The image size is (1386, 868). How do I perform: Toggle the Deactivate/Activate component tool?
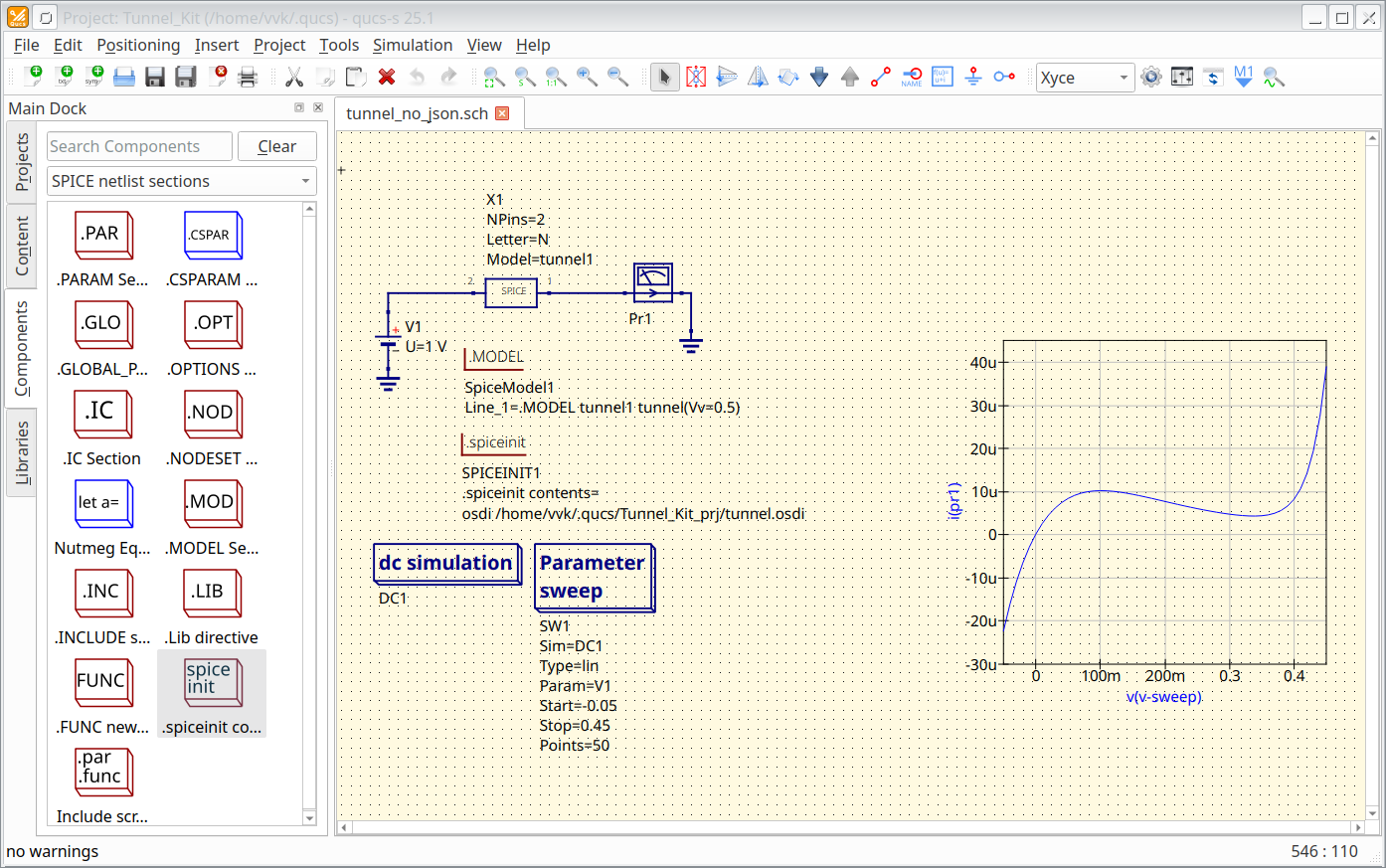(x=696, y=78)
